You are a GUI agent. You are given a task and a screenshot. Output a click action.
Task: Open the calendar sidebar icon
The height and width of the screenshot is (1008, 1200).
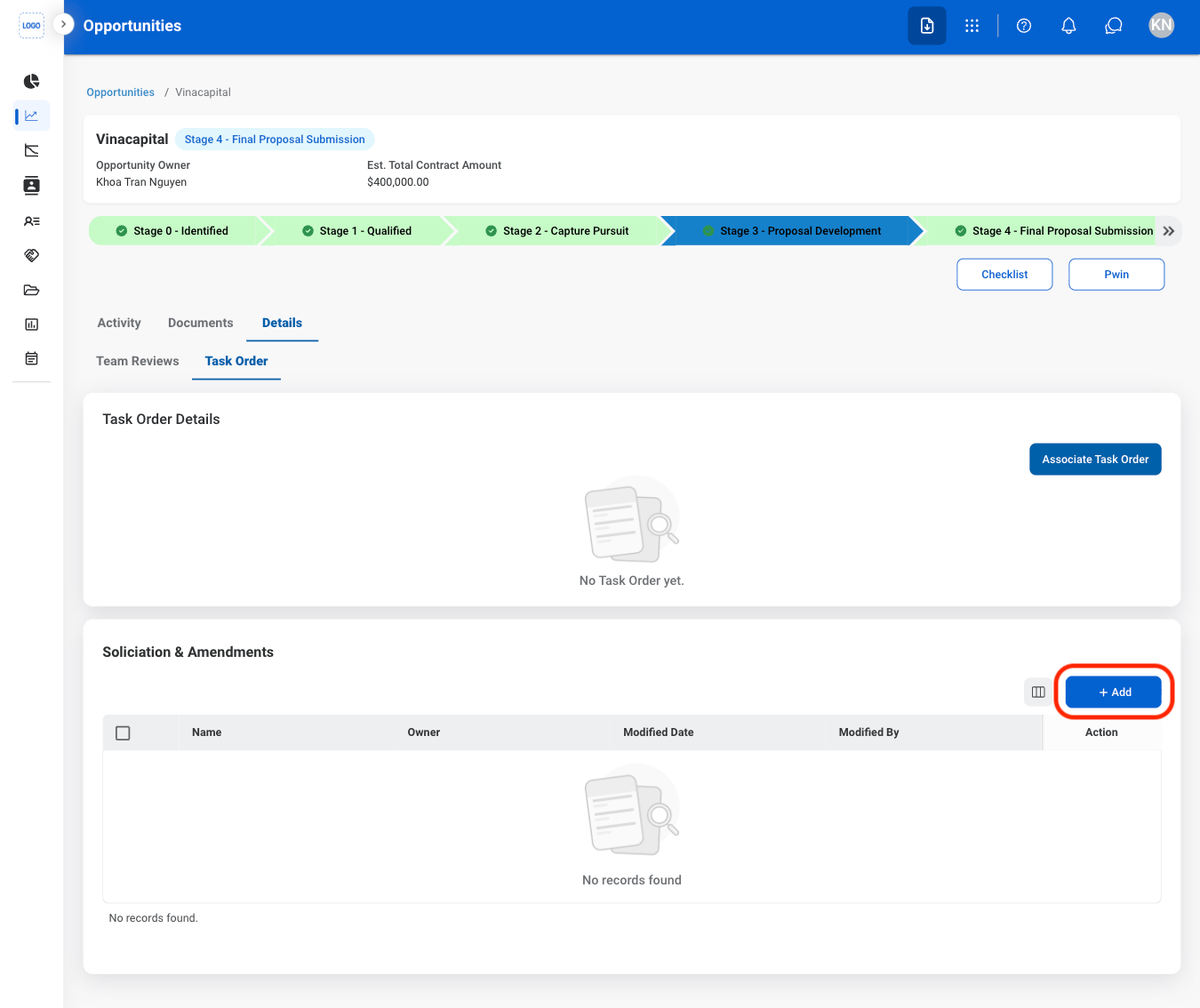[x=32, y=359]
